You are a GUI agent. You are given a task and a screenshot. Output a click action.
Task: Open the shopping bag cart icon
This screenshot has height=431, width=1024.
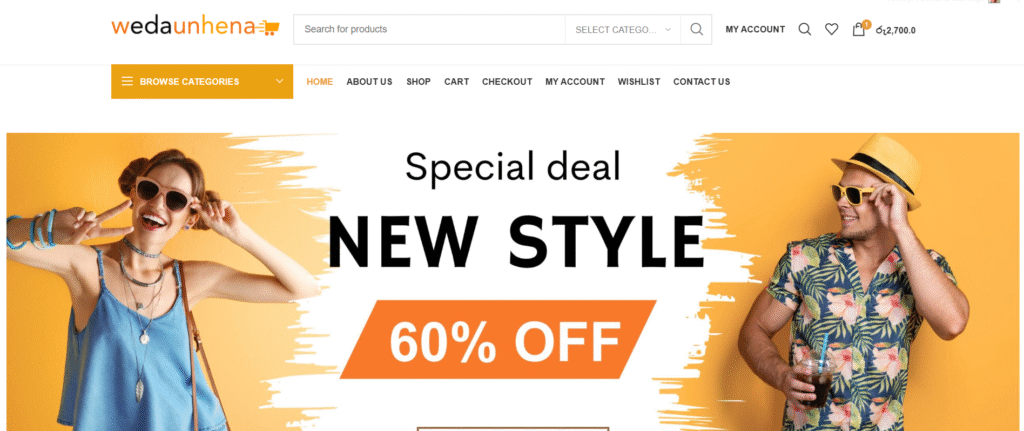coord(859,29)
